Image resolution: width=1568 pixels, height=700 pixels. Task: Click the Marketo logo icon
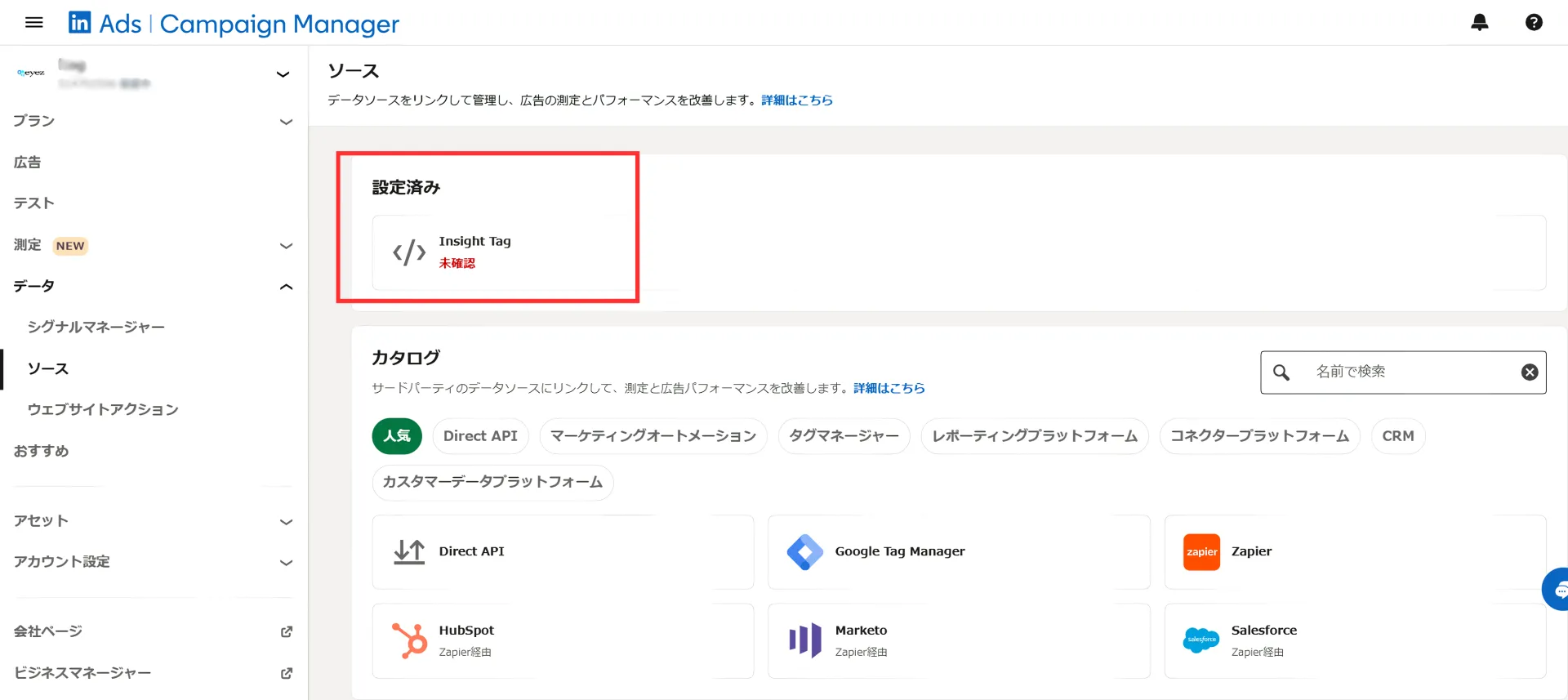click(805, 640)
